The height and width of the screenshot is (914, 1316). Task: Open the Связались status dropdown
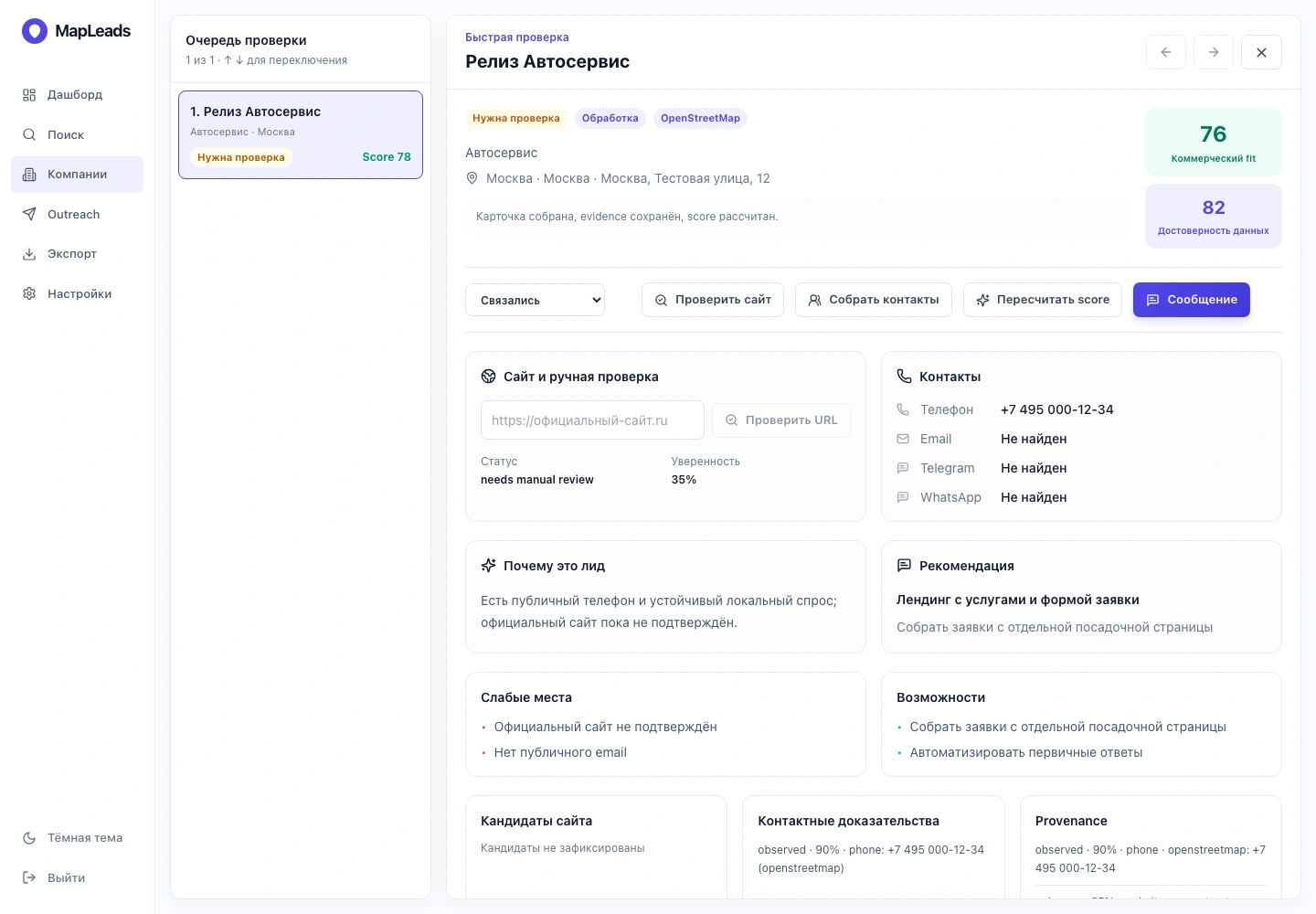tap(536, 300)
